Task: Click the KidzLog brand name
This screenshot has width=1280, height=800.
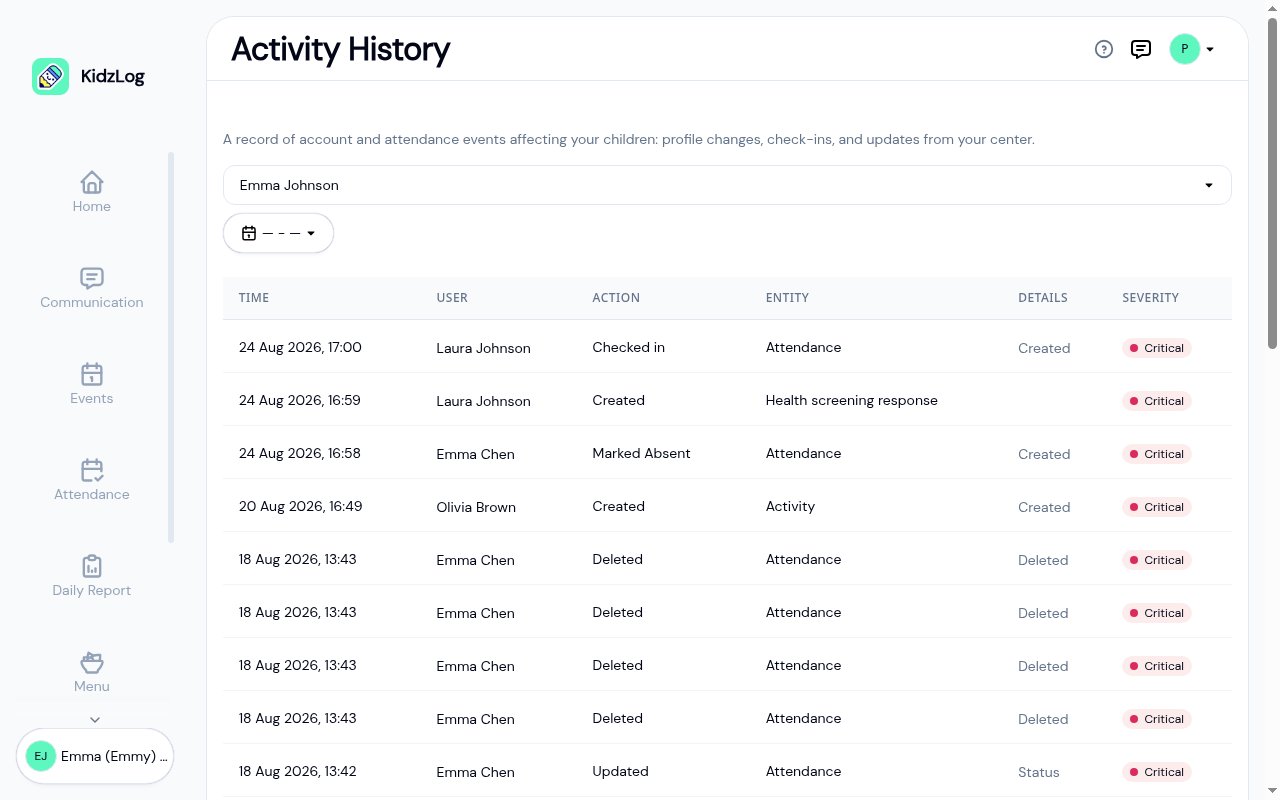Action: pos(113,76)
